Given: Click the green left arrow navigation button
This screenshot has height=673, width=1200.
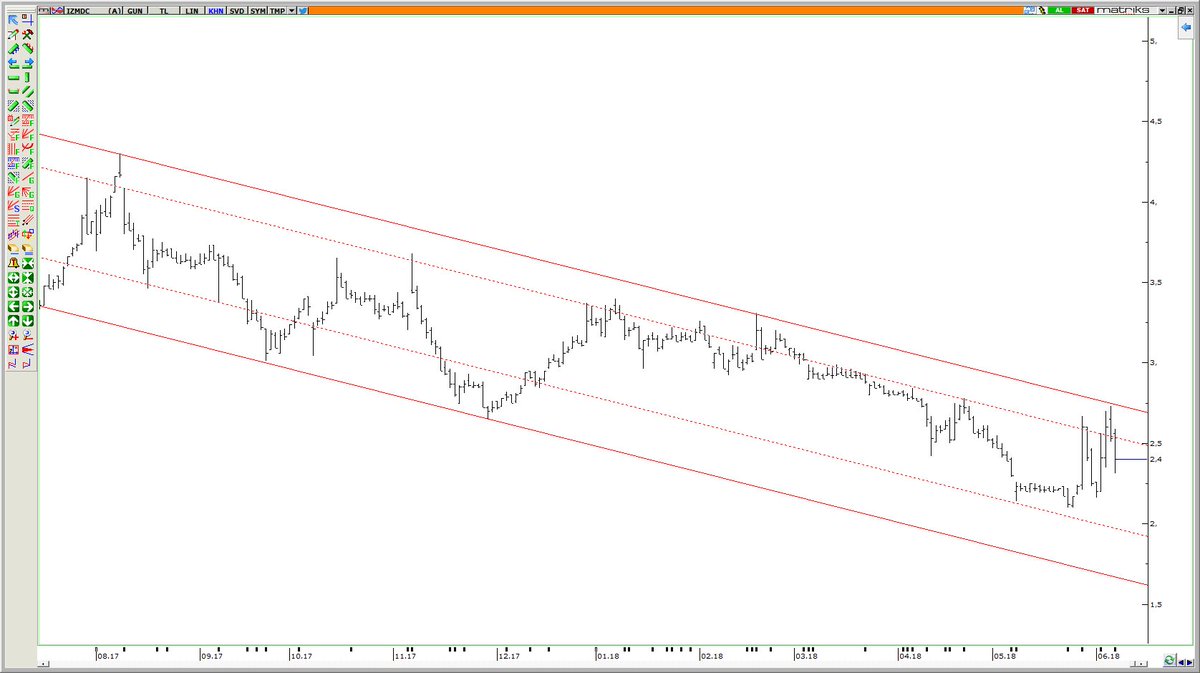Looking at the screenshot, I should (13, 305).
